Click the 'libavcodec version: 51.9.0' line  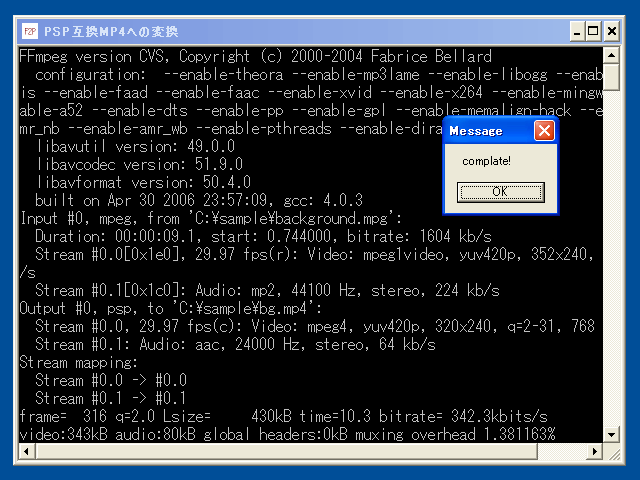click(x=140, y=164)
